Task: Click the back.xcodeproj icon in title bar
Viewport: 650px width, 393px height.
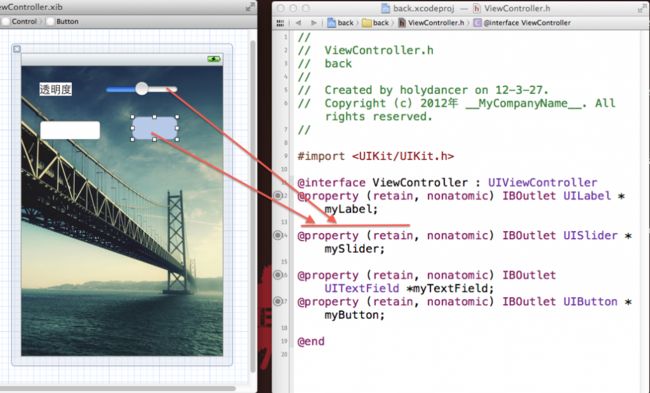Action: tap(386, 8)
